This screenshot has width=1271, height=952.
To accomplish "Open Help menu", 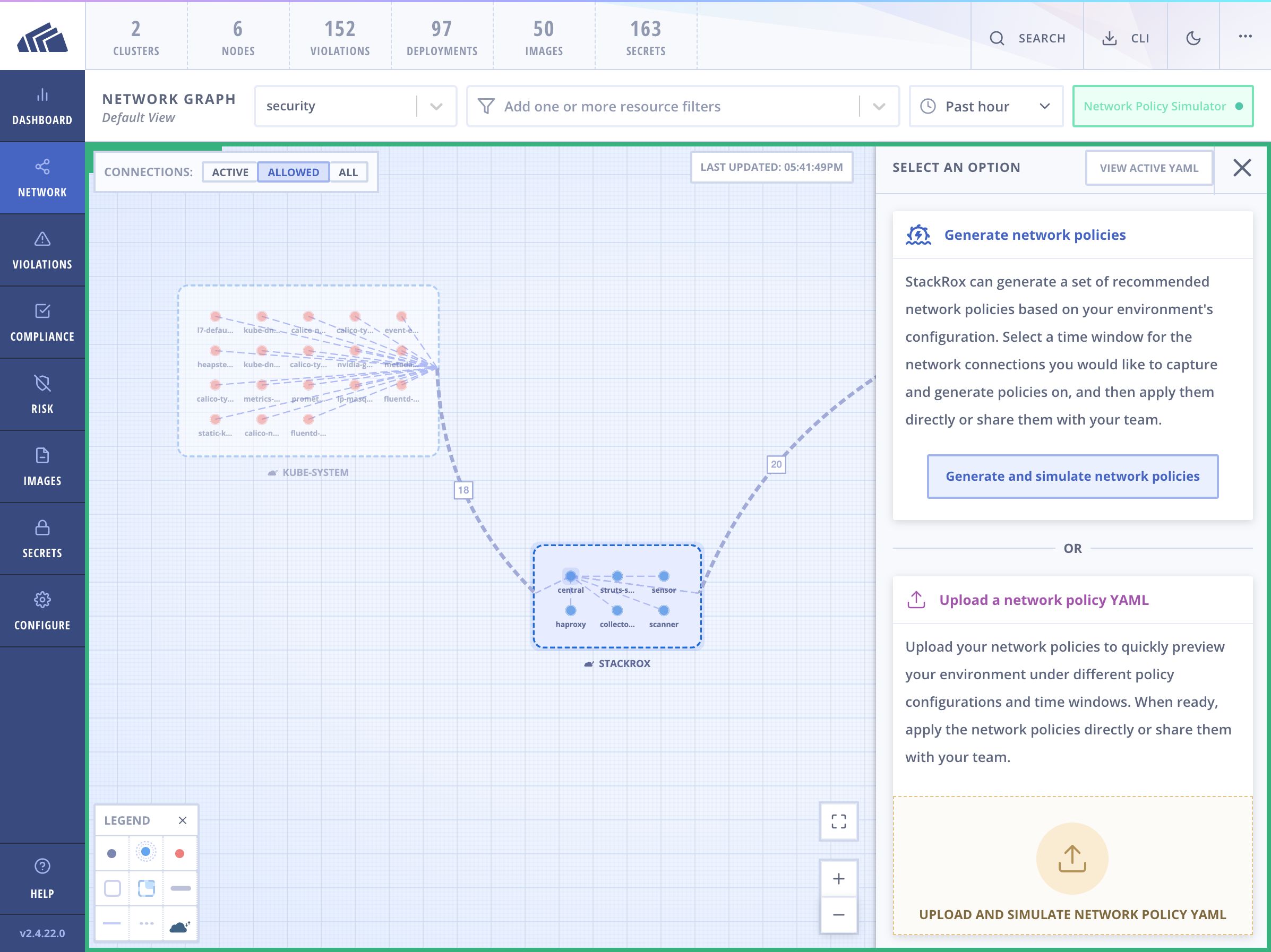I will [42, 879].
